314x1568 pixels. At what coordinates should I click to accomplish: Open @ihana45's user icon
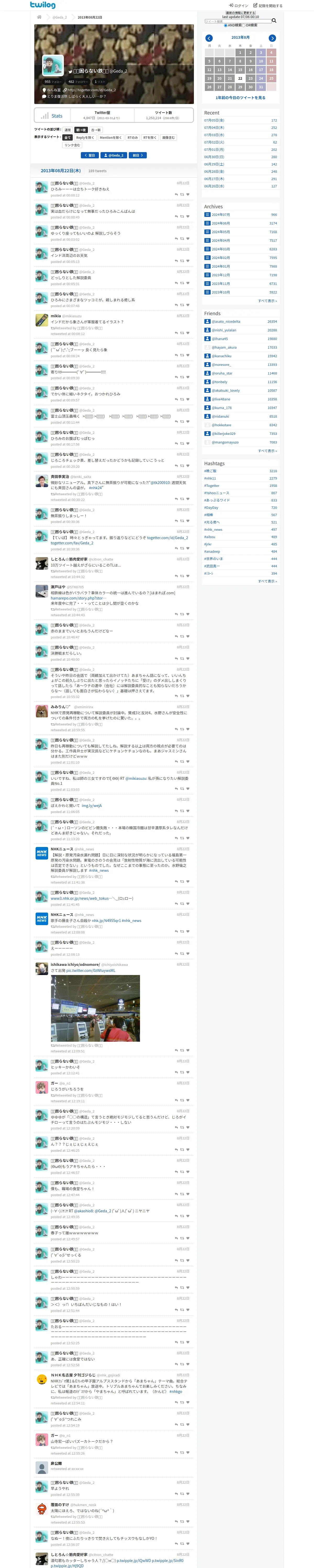click(207, 339)
